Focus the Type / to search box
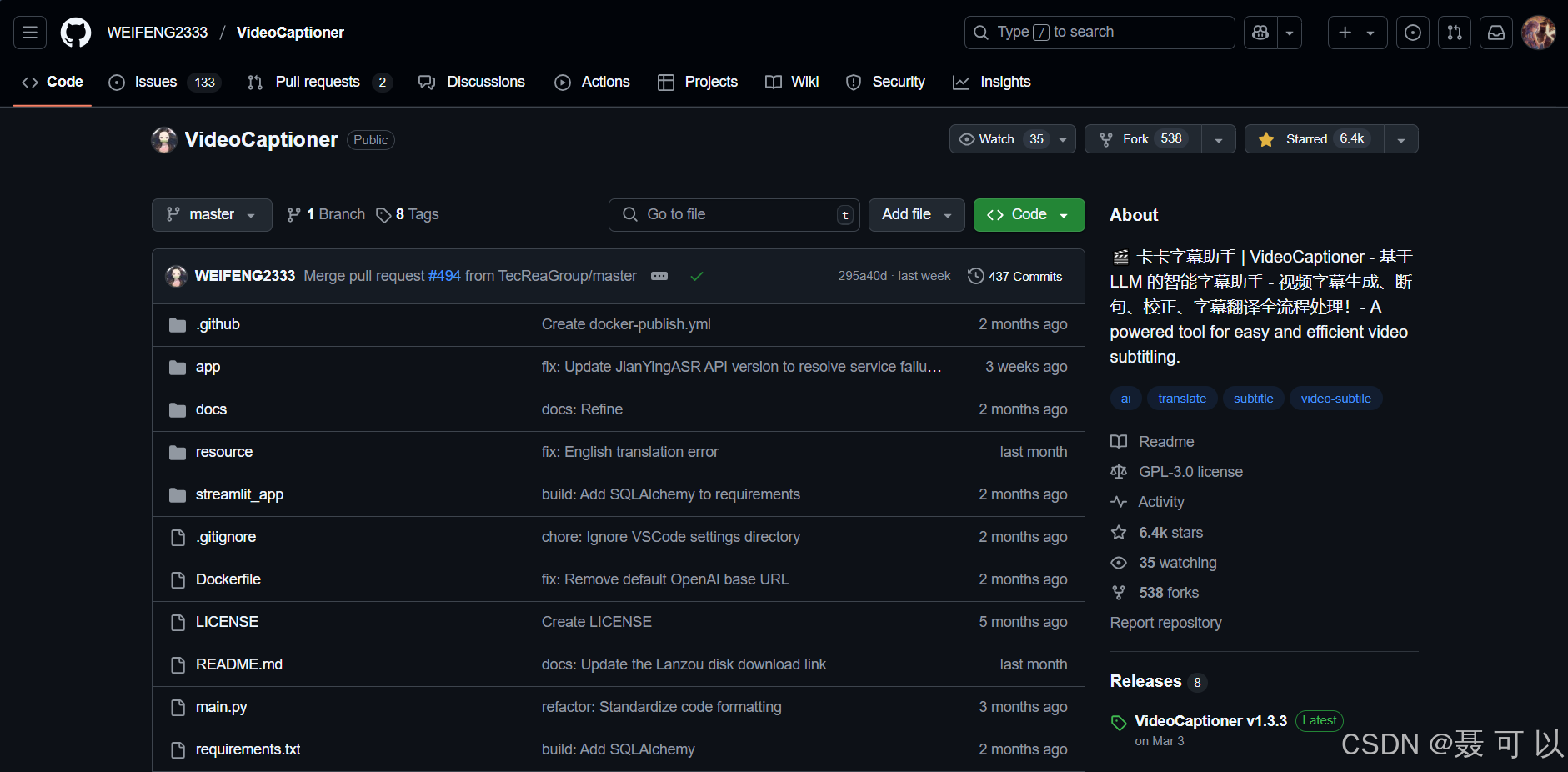The width and height of the screenshot is (1568, 772). click(1100, 33)
